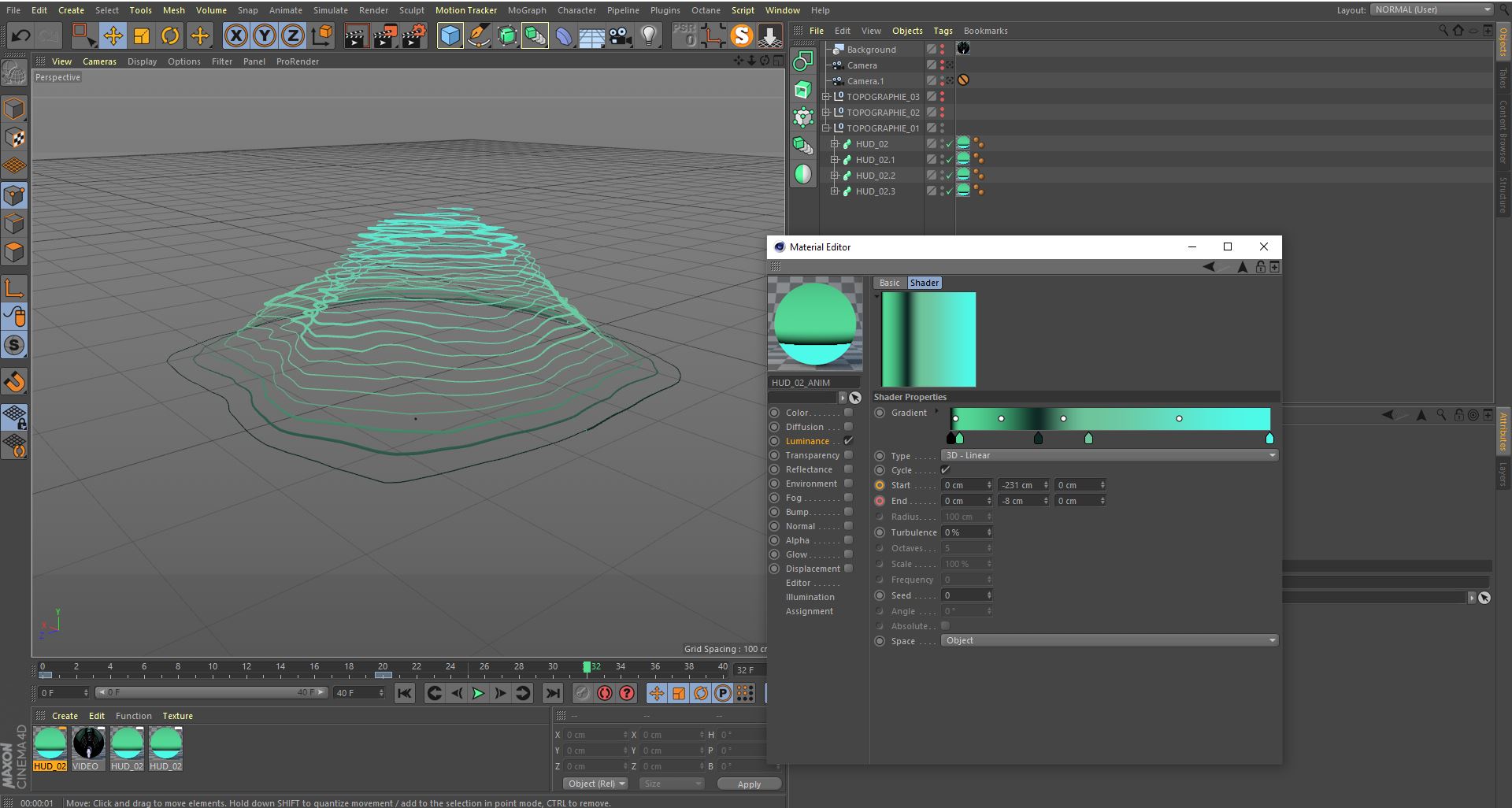
Task: Toggle Y axis lock
Action: (265, 35)
